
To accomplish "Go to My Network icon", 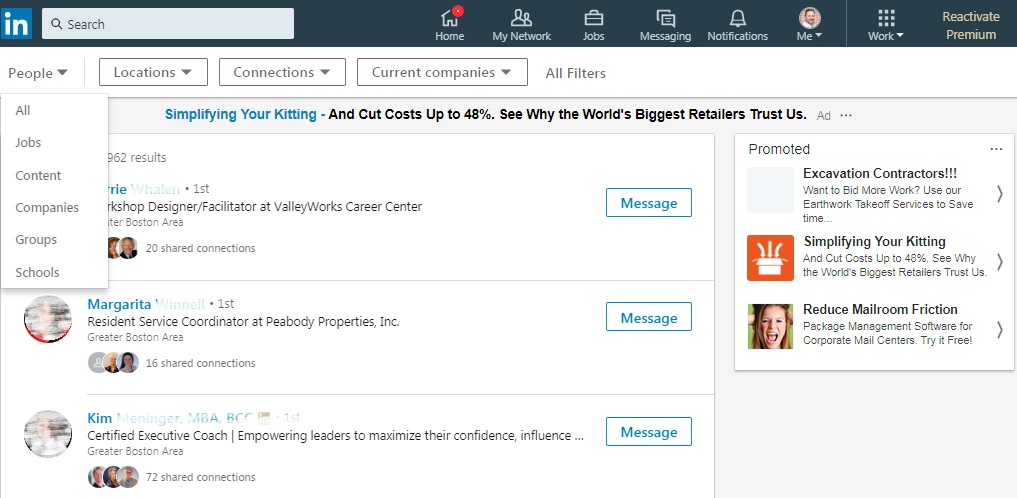I will 521,18.
